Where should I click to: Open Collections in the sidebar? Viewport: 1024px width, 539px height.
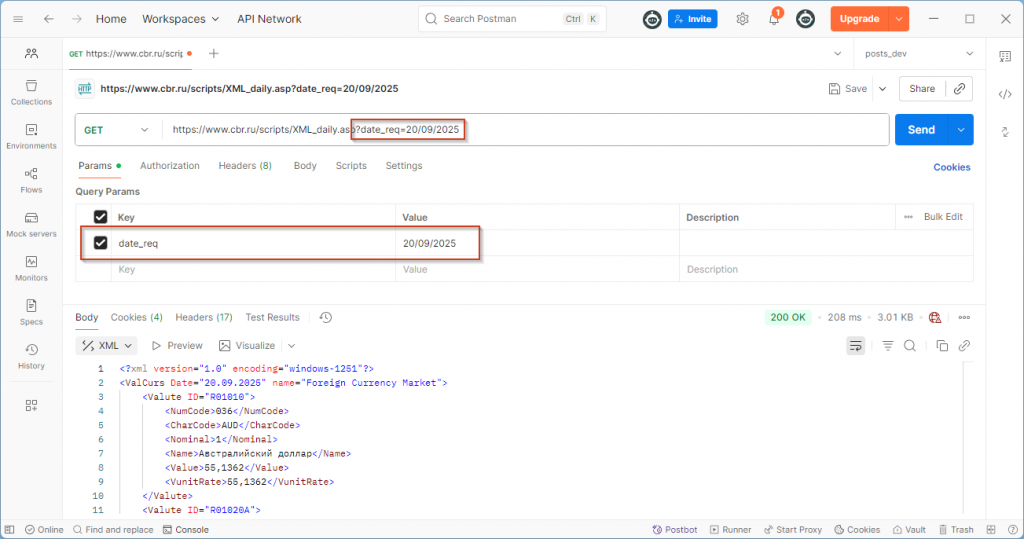(31, 92)
